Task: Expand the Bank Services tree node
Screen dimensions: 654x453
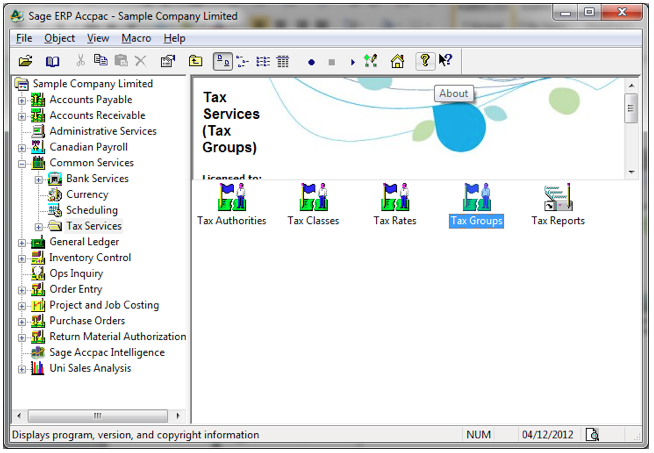Action: (38, 180)
